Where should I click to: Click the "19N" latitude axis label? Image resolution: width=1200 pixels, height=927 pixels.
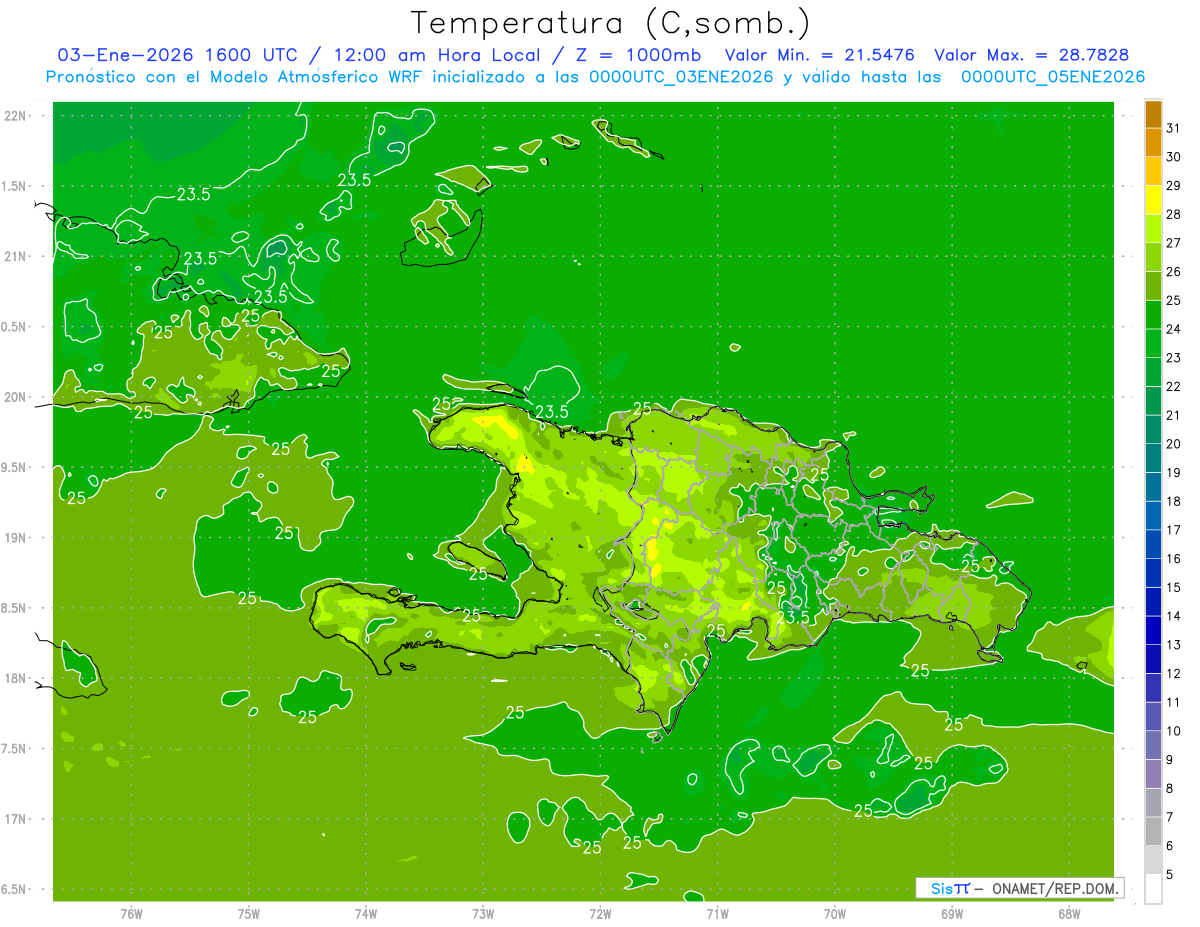coord(15,537)
